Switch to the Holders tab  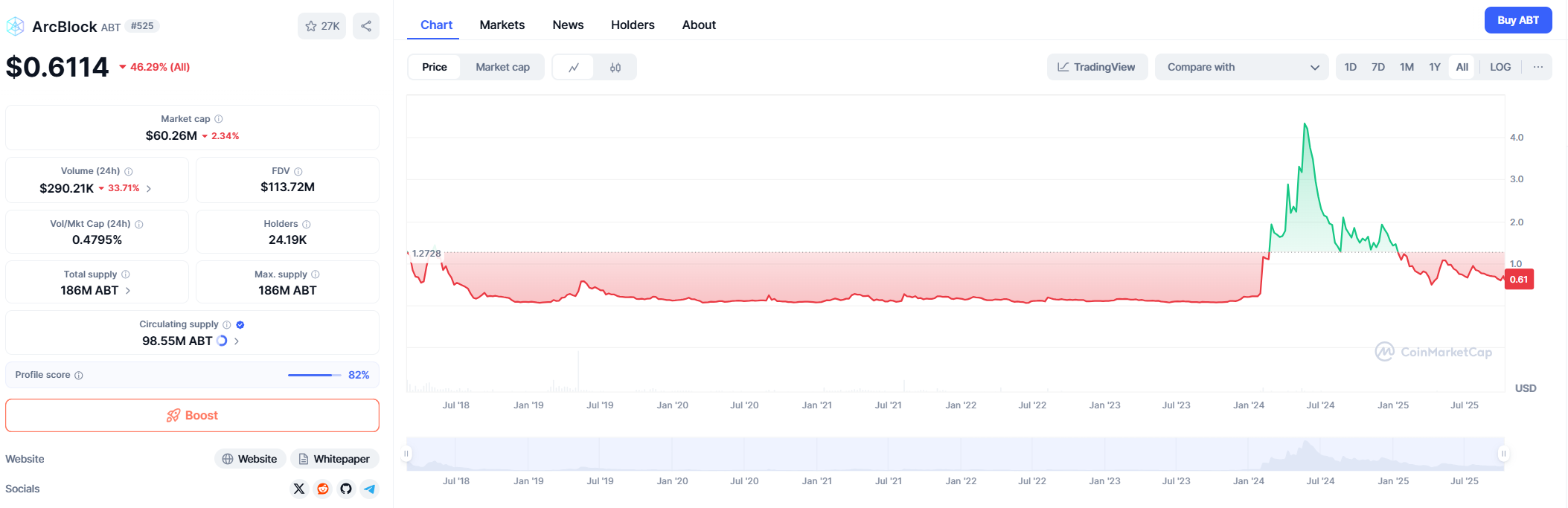(633, 25)
